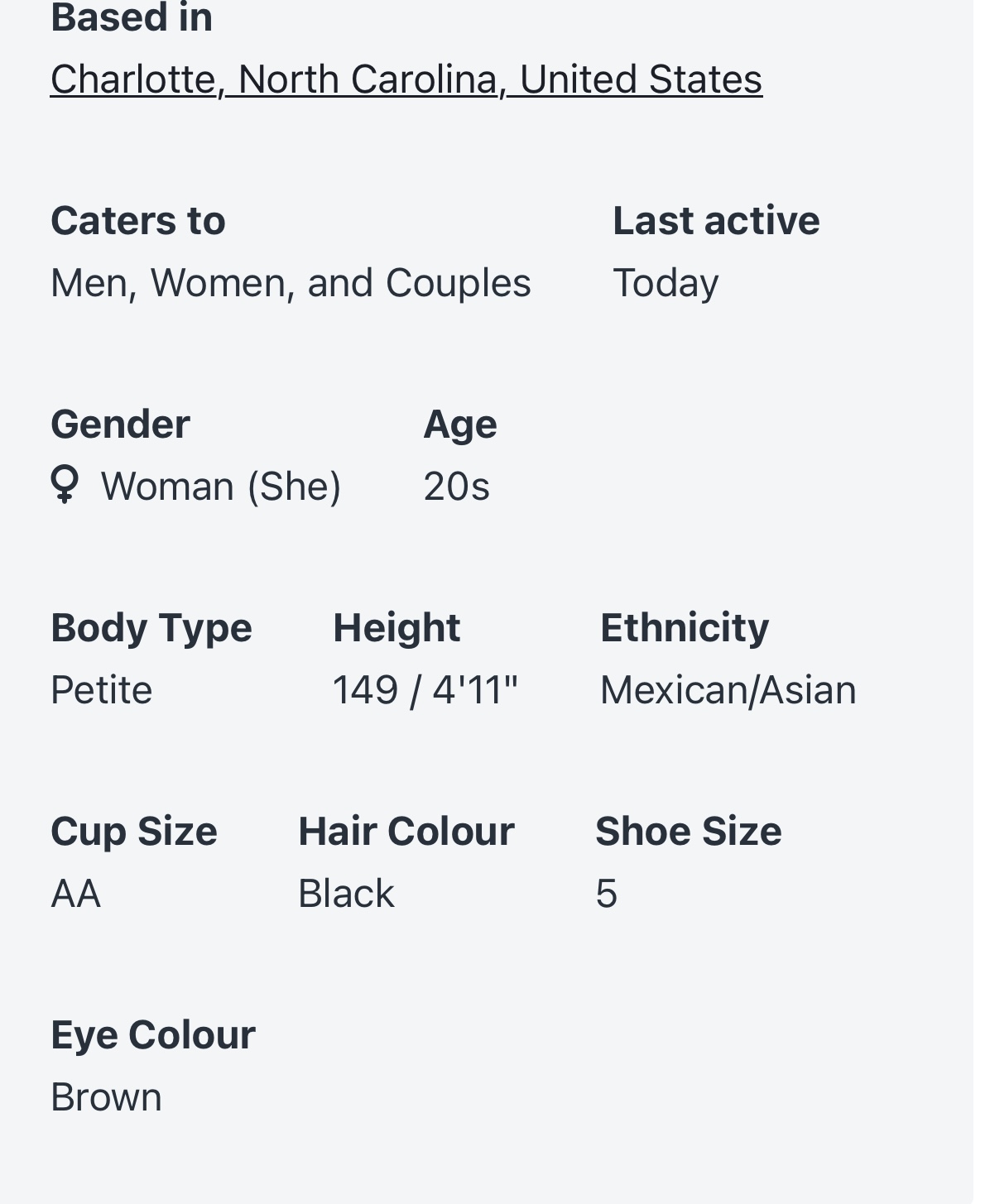The image size is (990, 1204).
Task: Click the 'Gender' label
Action: point(120,425)
